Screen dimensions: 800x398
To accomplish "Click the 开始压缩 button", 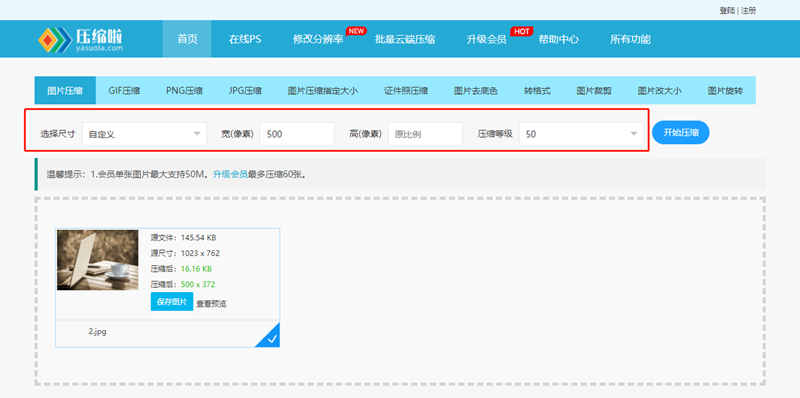I will coord(681,133).
